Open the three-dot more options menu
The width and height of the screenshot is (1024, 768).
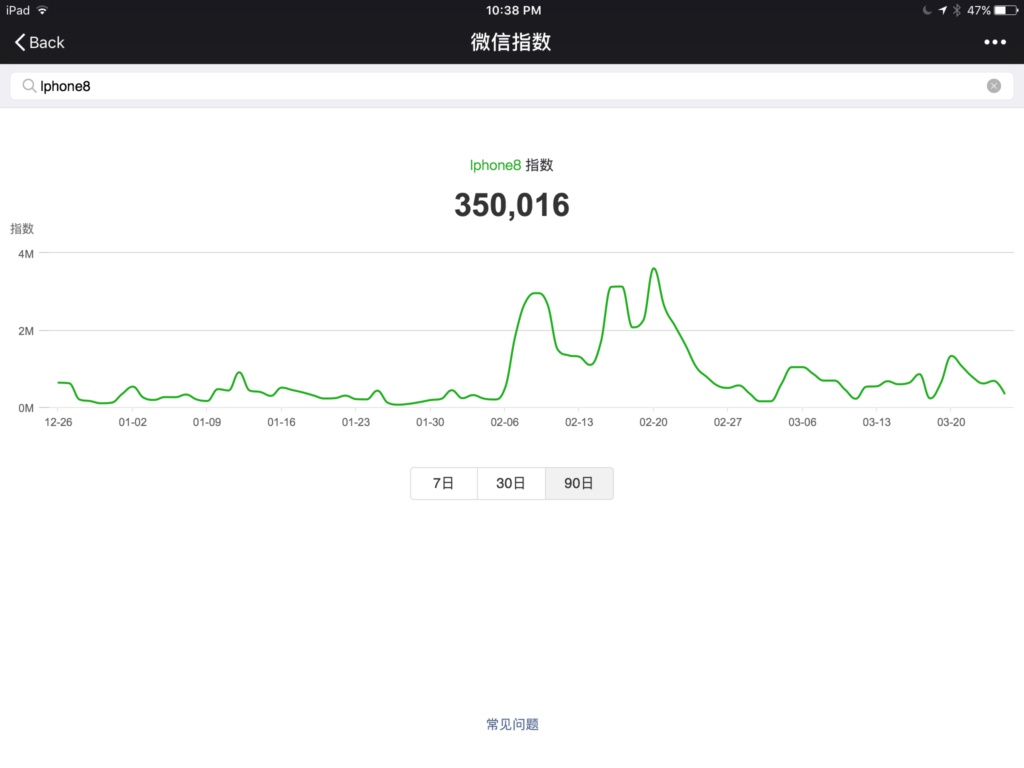(994, 42)
